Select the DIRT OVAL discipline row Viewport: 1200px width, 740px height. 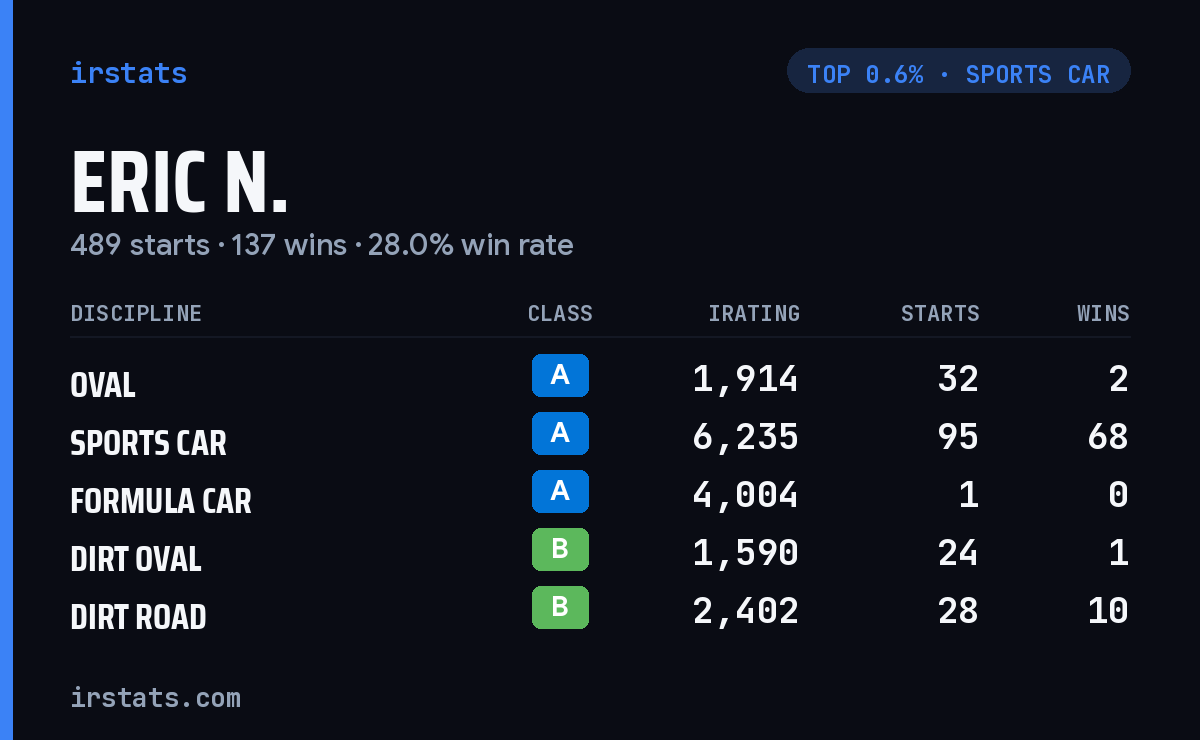tap(600, 553)
